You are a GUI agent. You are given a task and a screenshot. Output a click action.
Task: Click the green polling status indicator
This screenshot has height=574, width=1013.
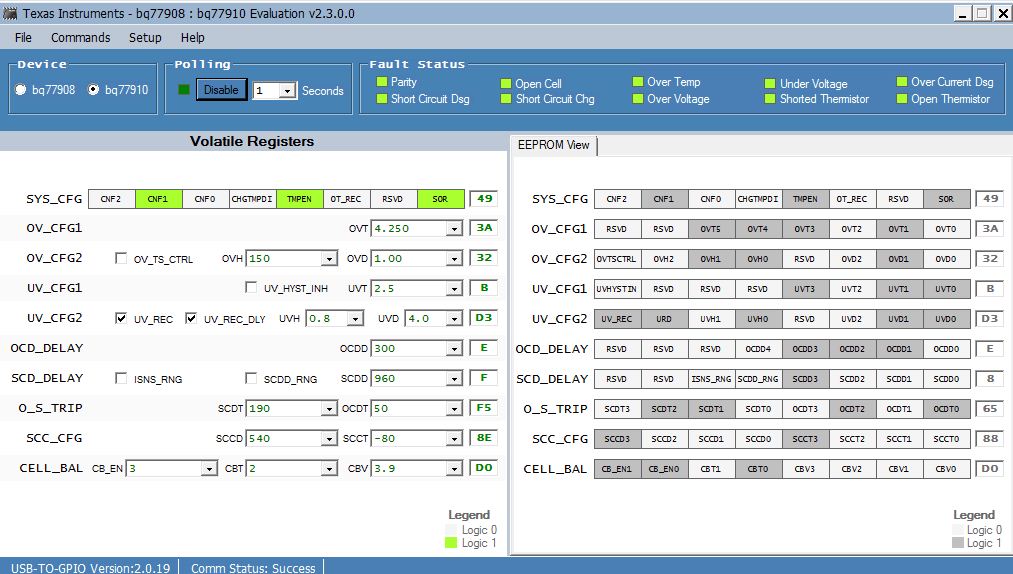coord(183,89)
